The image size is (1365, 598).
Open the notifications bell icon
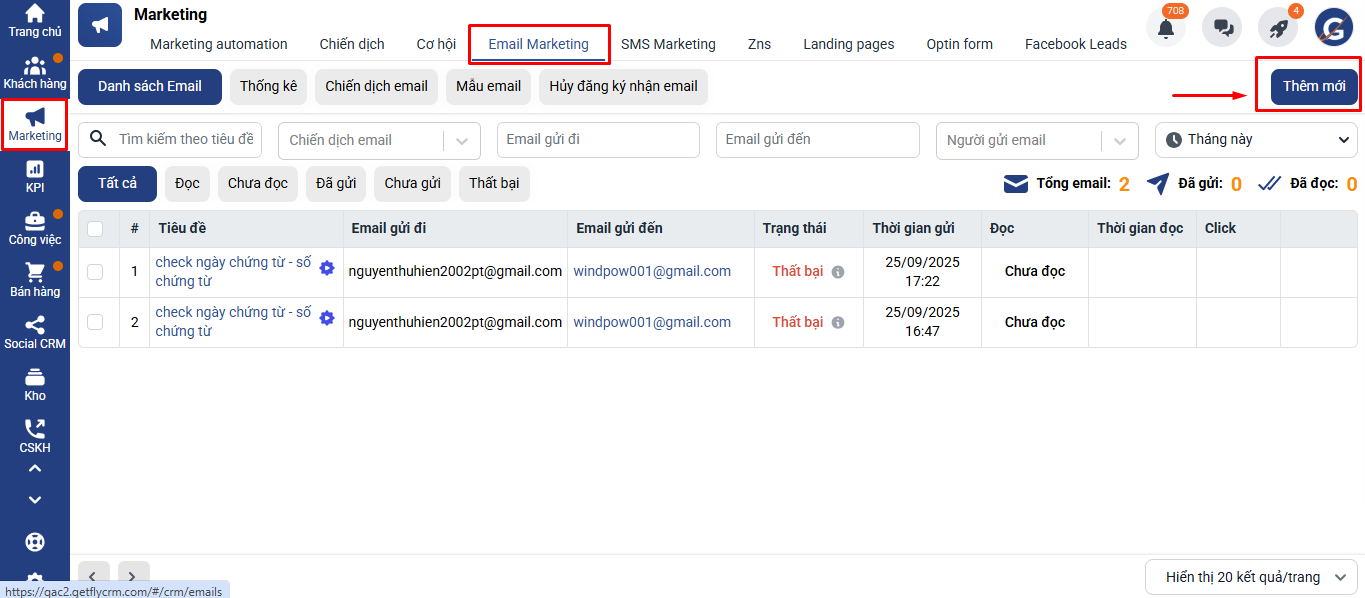[1165, 28]
